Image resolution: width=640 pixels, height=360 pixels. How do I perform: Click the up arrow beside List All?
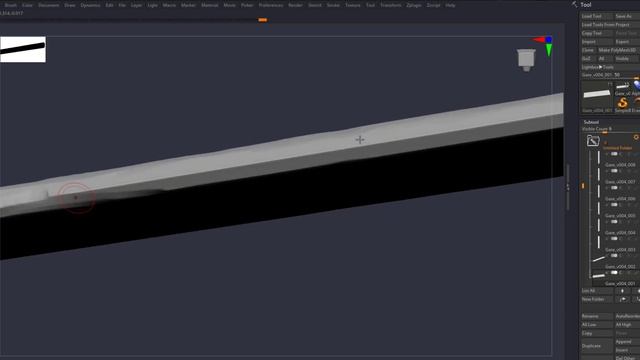coord(622,291)
